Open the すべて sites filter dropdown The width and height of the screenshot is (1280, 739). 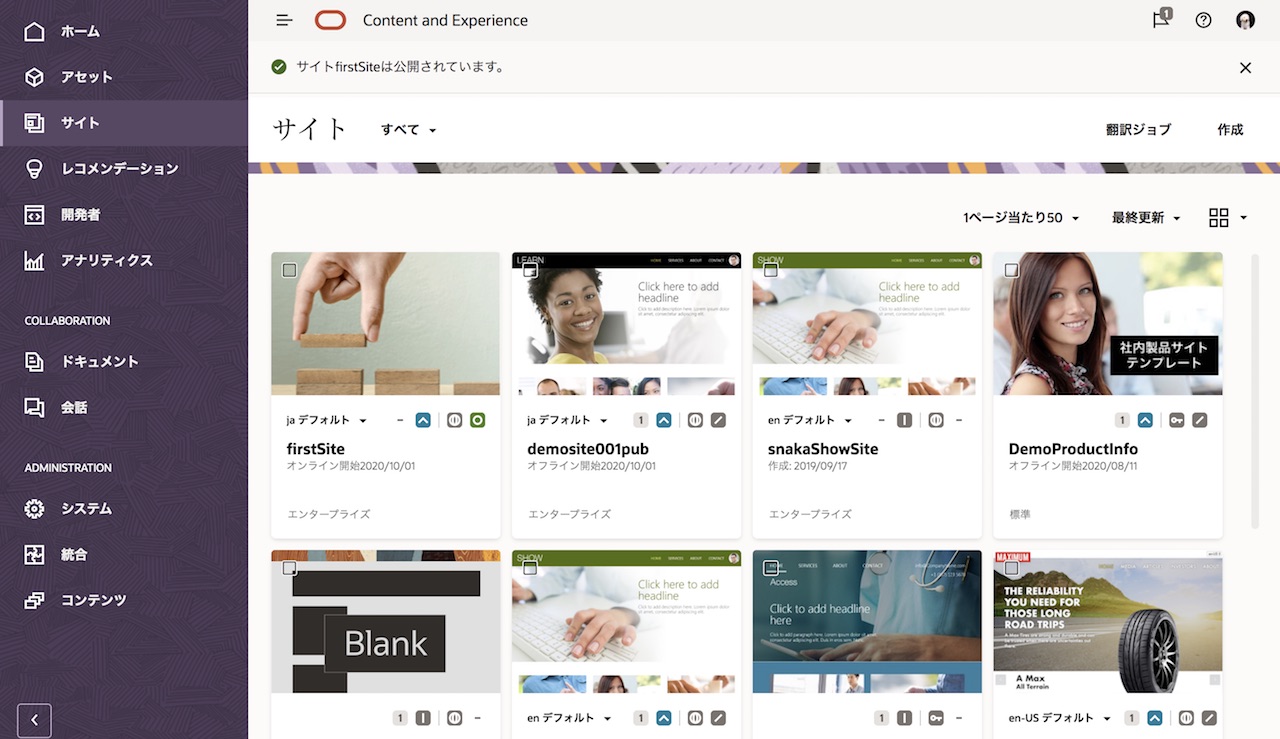point(405,129)
